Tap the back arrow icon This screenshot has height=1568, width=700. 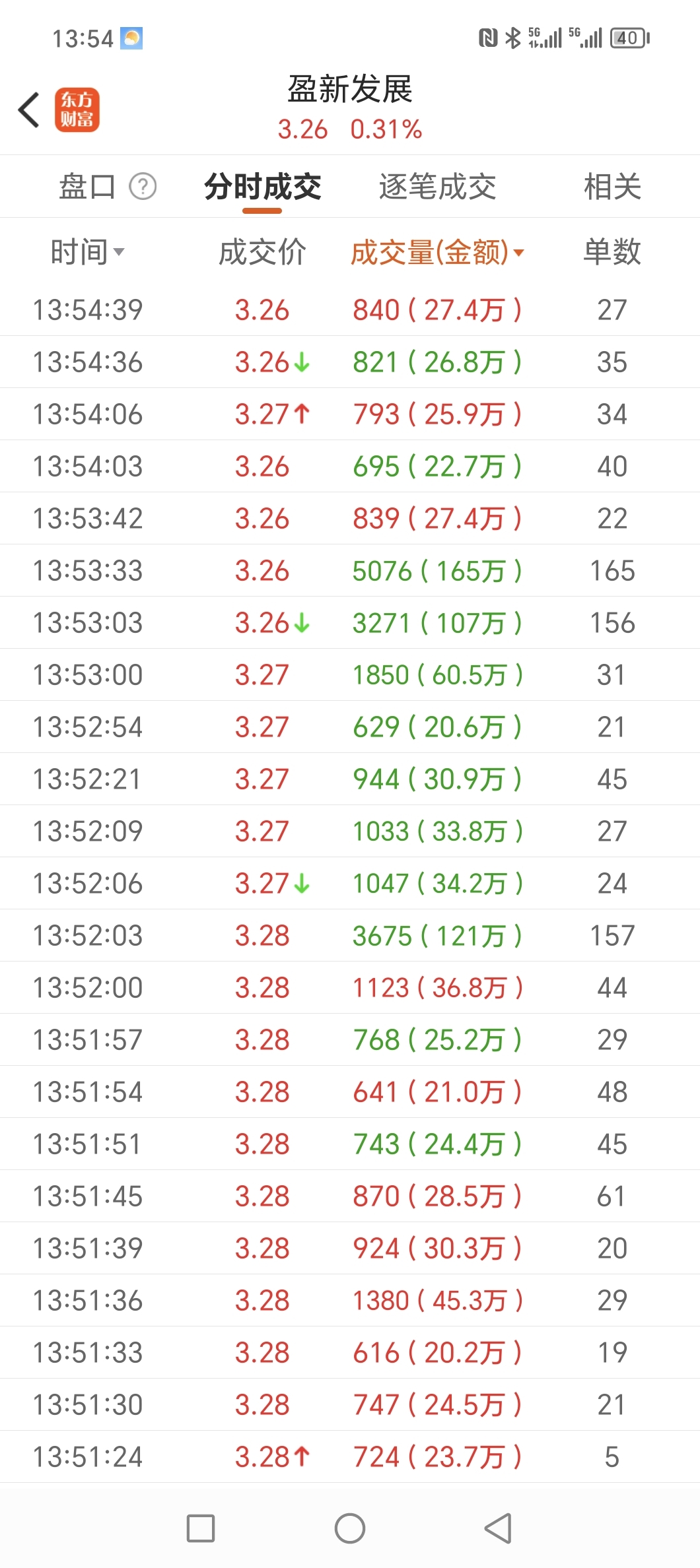tap(29, 110)
